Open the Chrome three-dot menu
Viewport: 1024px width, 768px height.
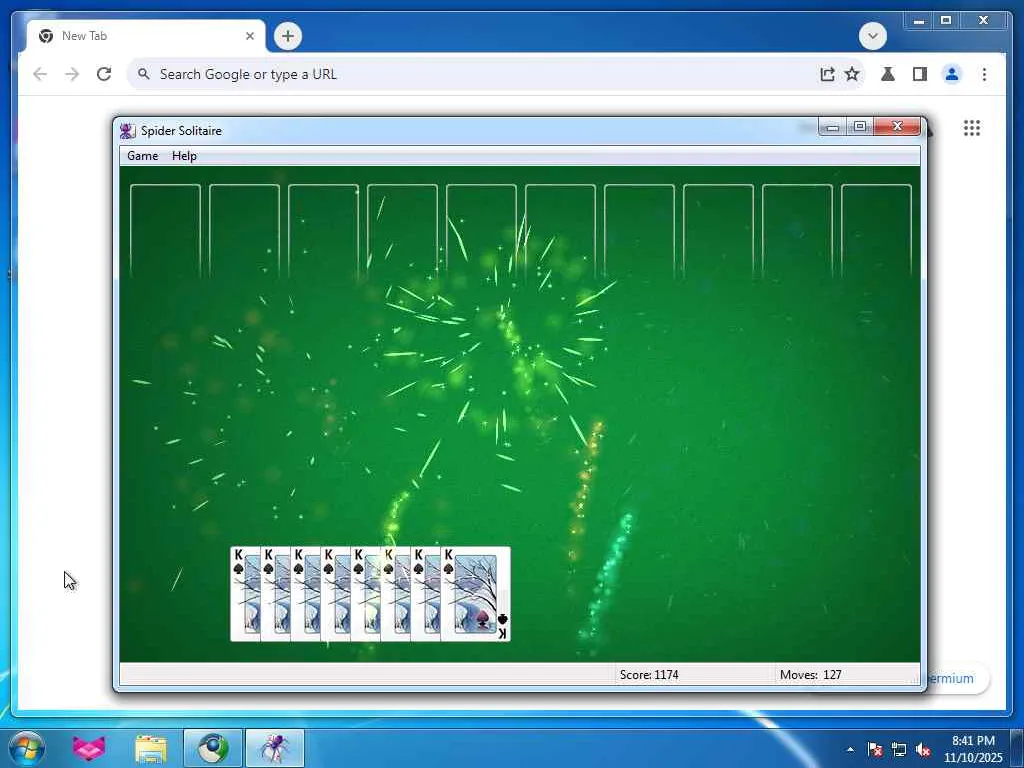click(984, 74)
